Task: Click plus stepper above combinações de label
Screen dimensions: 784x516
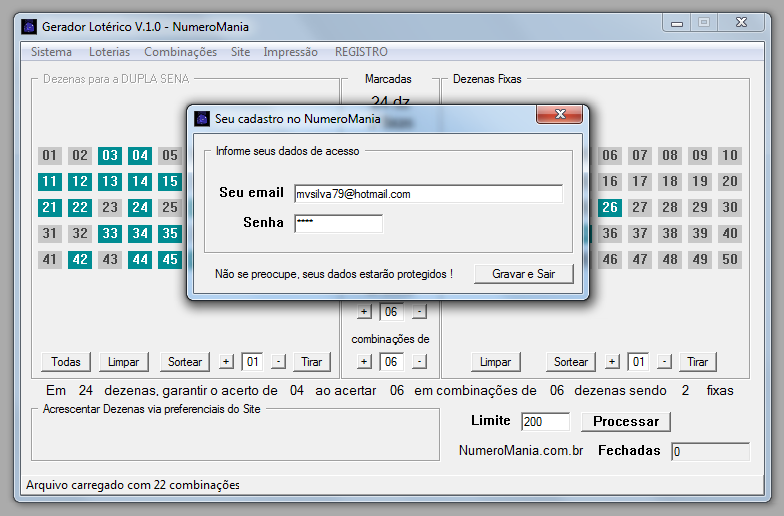Action: (364, 312)
